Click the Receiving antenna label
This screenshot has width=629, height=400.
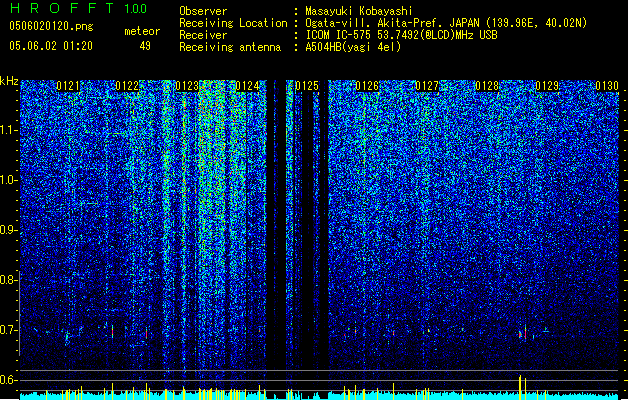(x=230, y=47)
